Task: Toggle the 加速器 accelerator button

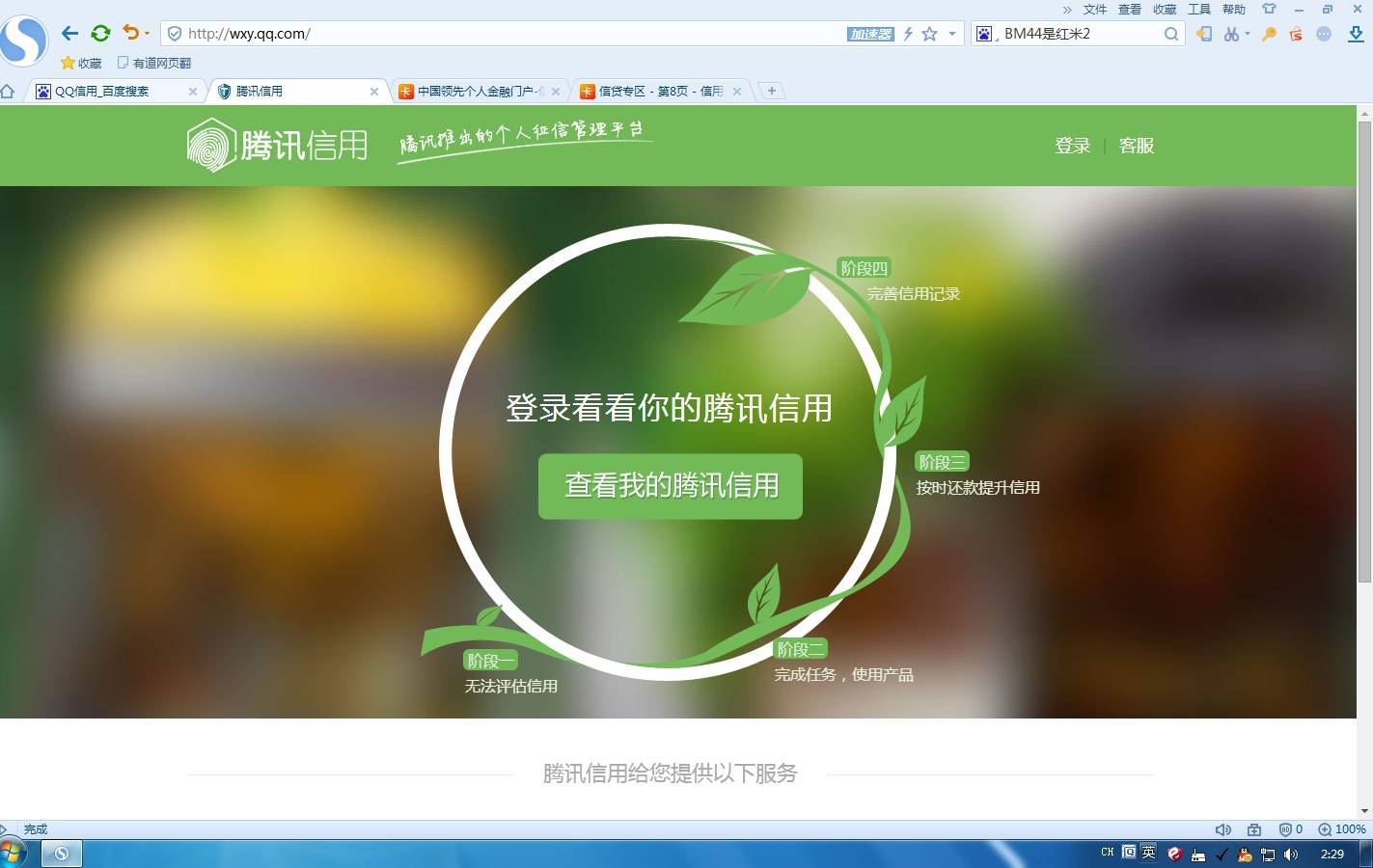Action: coord(870,34)
